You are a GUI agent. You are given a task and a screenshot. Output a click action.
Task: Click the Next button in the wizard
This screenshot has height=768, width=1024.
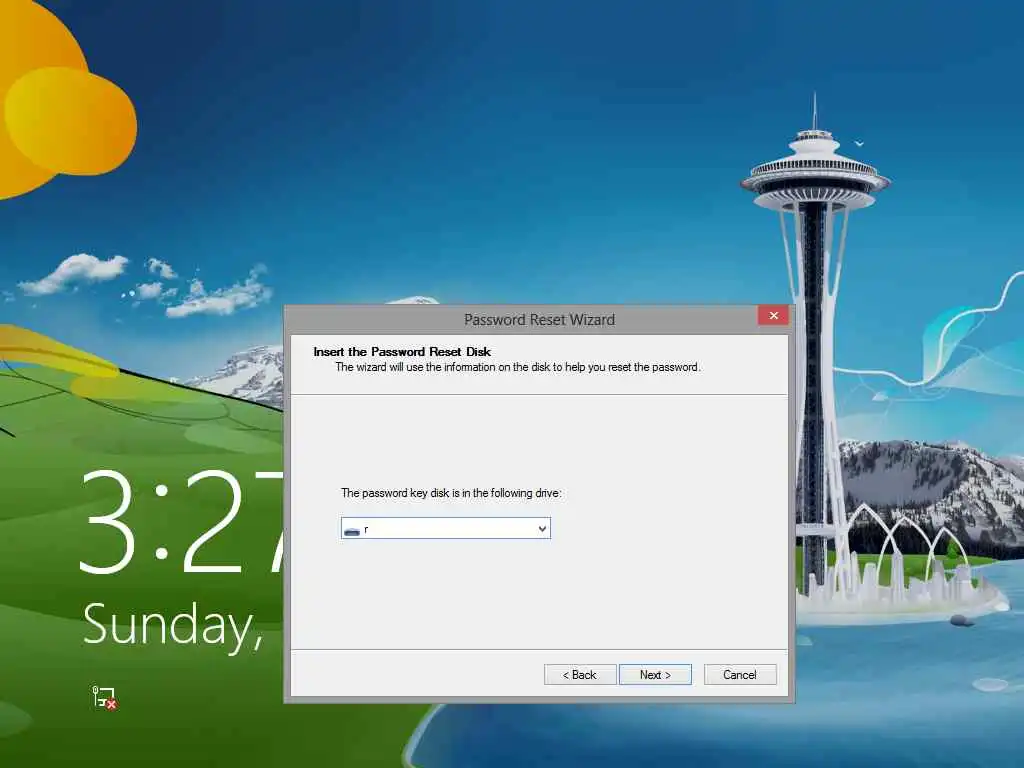[x=655, y=675]
